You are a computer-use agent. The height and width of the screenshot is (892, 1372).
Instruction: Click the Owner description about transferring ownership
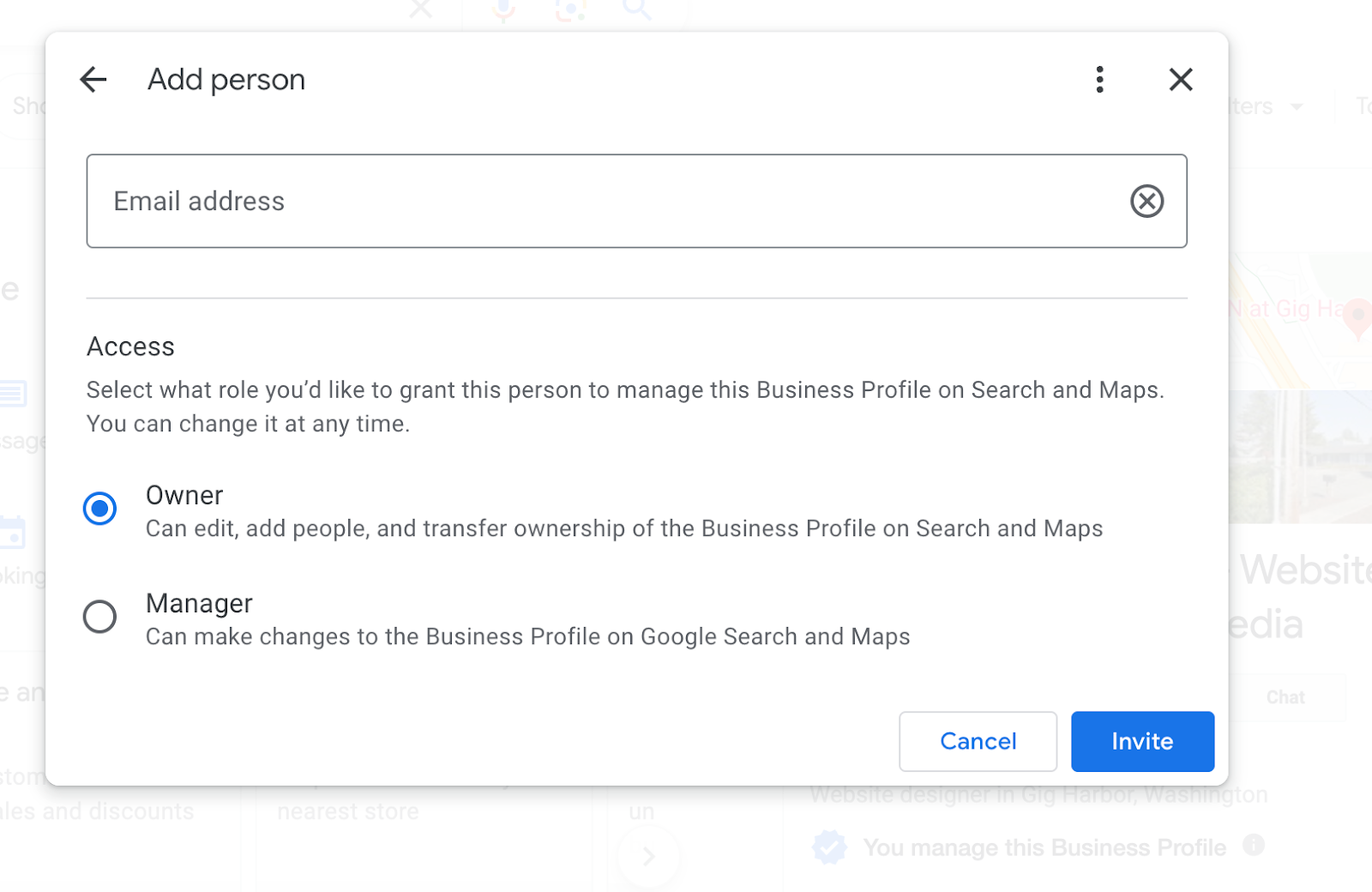(x=624, y=528)
